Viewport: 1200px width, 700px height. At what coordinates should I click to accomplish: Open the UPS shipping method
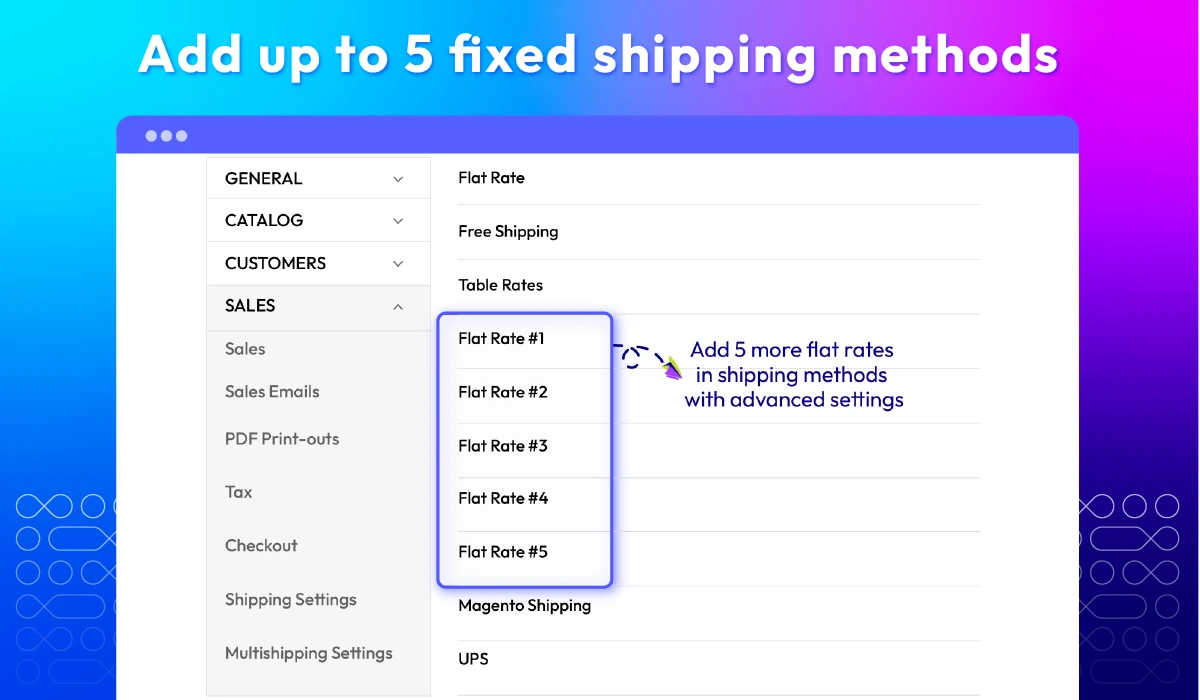tap(473, 659)
